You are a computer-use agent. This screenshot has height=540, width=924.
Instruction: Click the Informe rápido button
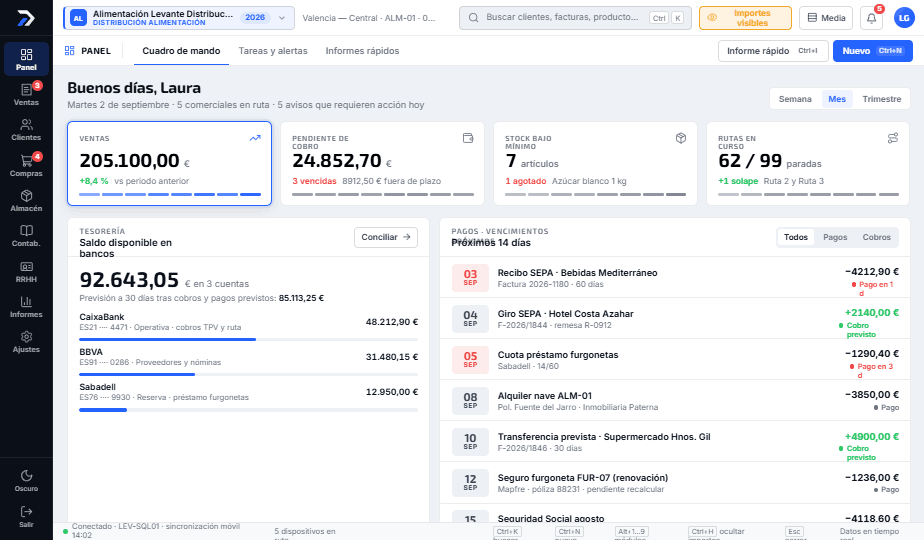[773, 51]
